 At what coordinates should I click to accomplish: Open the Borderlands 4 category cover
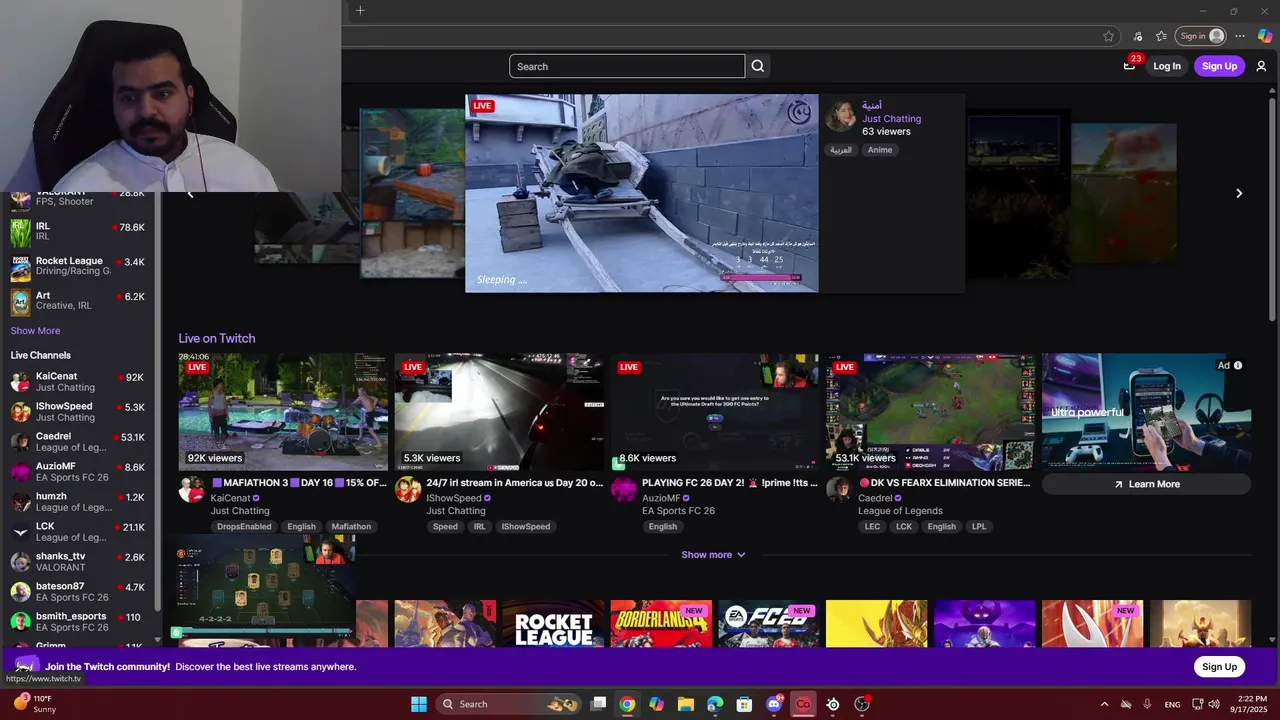coord(661,624)
